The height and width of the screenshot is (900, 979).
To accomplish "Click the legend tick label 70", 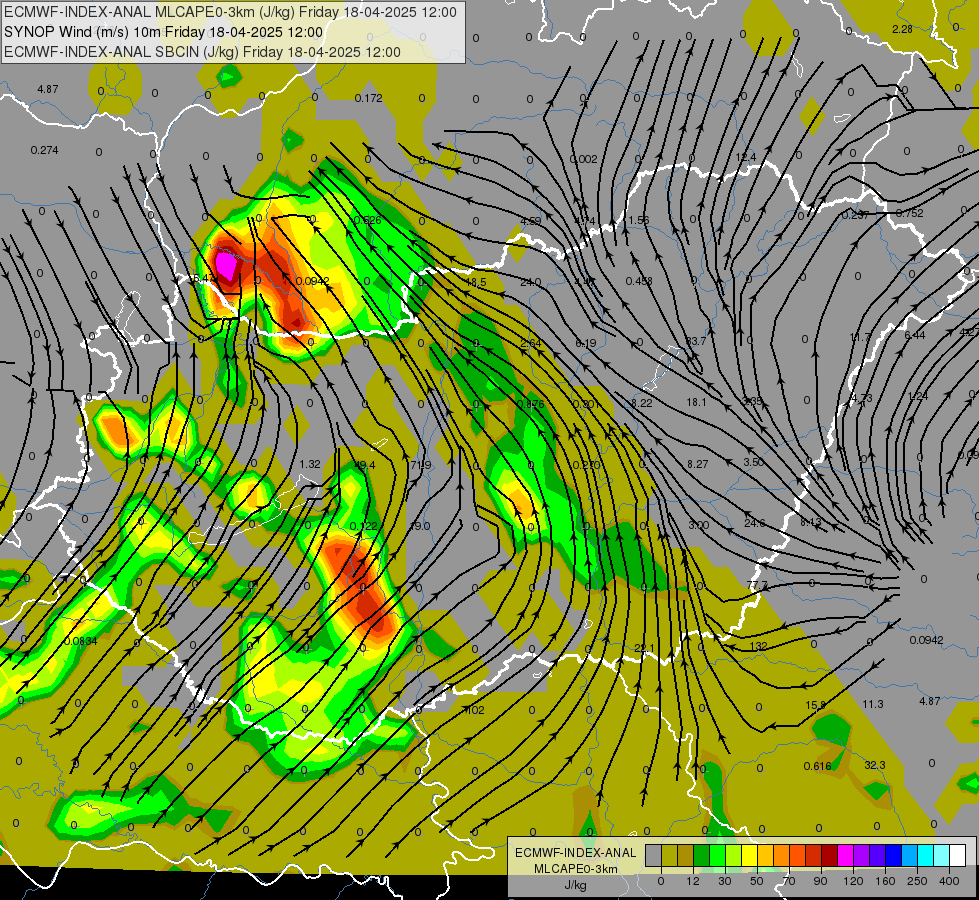I will pyautogui.click(x=789, y=881).
